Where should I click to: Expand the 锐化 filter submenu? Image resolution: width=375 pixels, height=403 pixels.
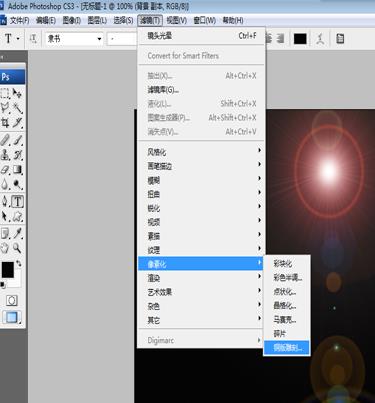point(201,208)
